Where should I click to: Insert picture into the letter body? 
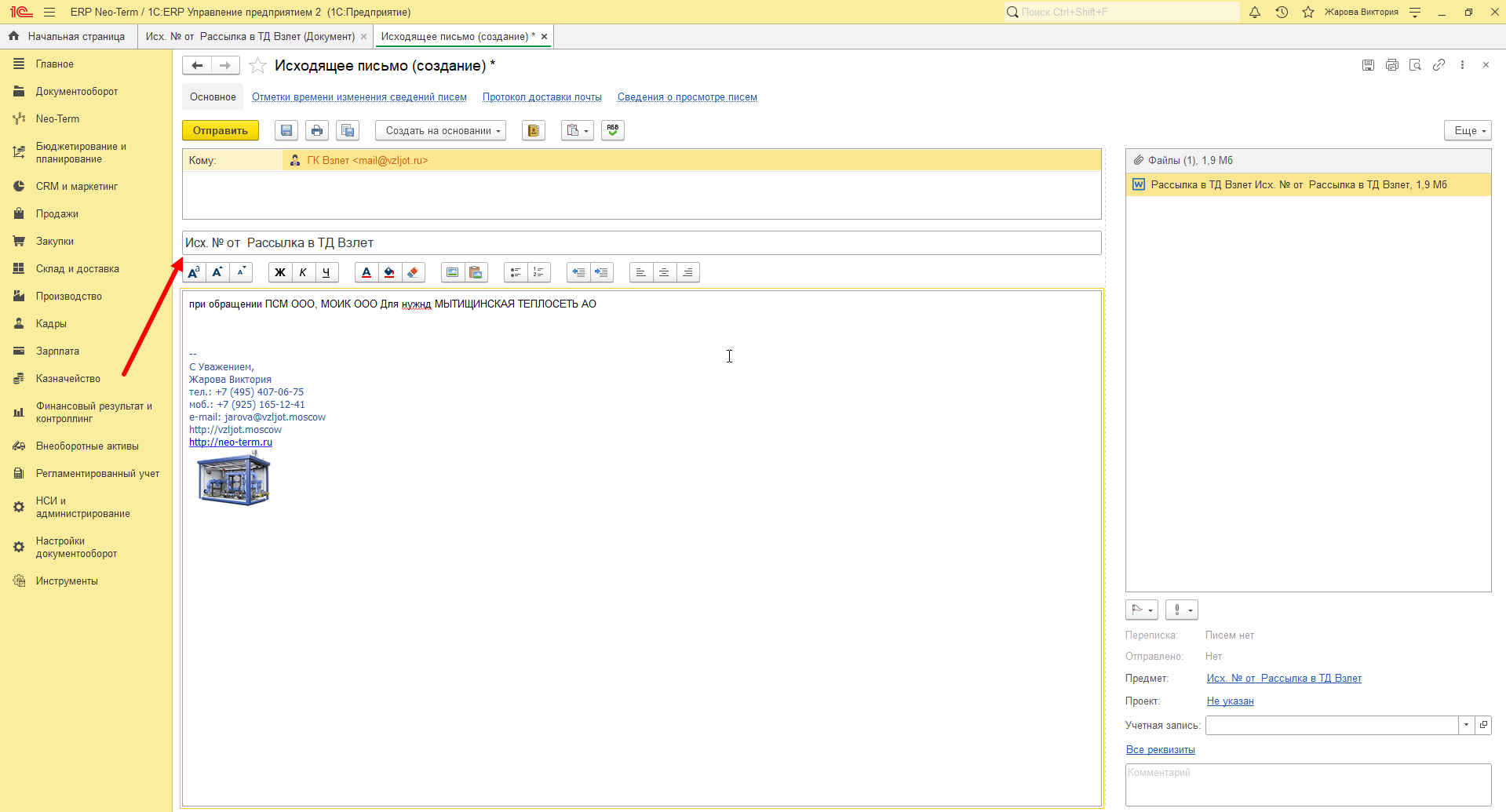pyautogui.click(x=453, y=272)
